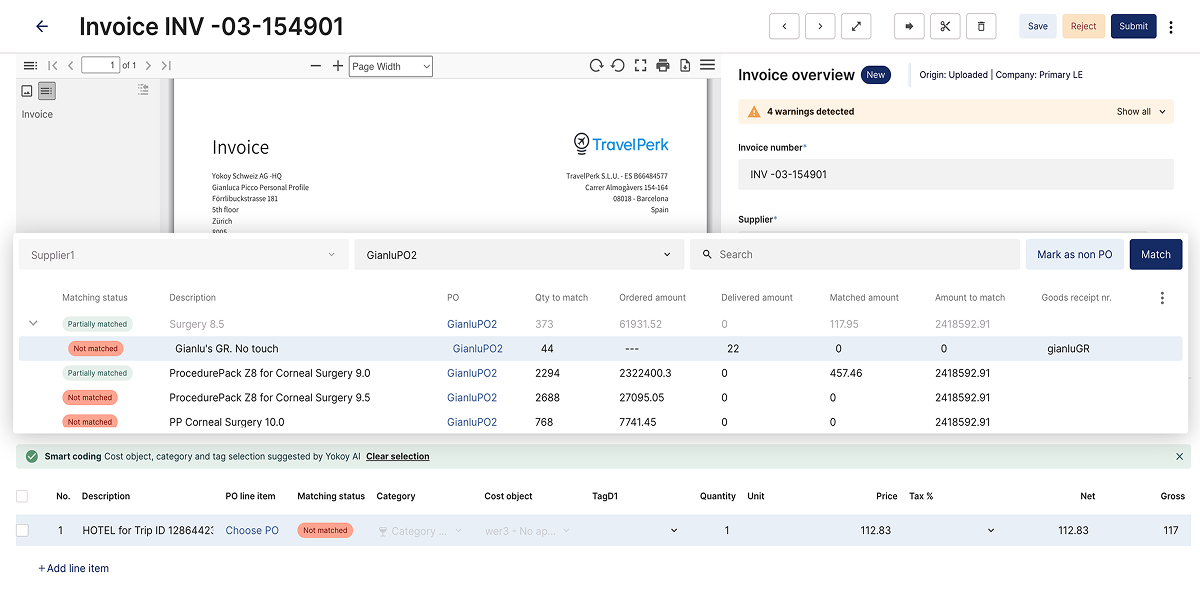The image size is (1200, 589).
Task: Click the Match button
Action: pyautogui.click(x=1155, y=254)
